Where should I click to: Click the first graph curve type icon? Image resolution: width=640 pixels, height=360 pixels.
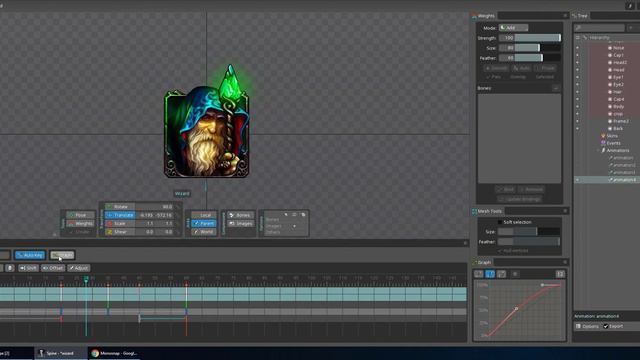pyautogui.click(x=479, y=274)
